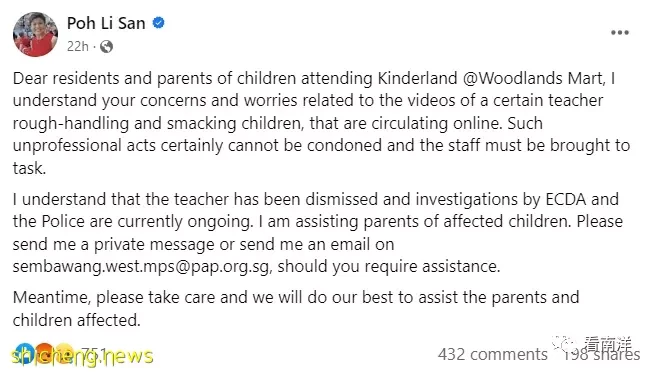Click the Chinese account name watermark text
The width and height of the screenshot is (652, 372).
(608, 345)
